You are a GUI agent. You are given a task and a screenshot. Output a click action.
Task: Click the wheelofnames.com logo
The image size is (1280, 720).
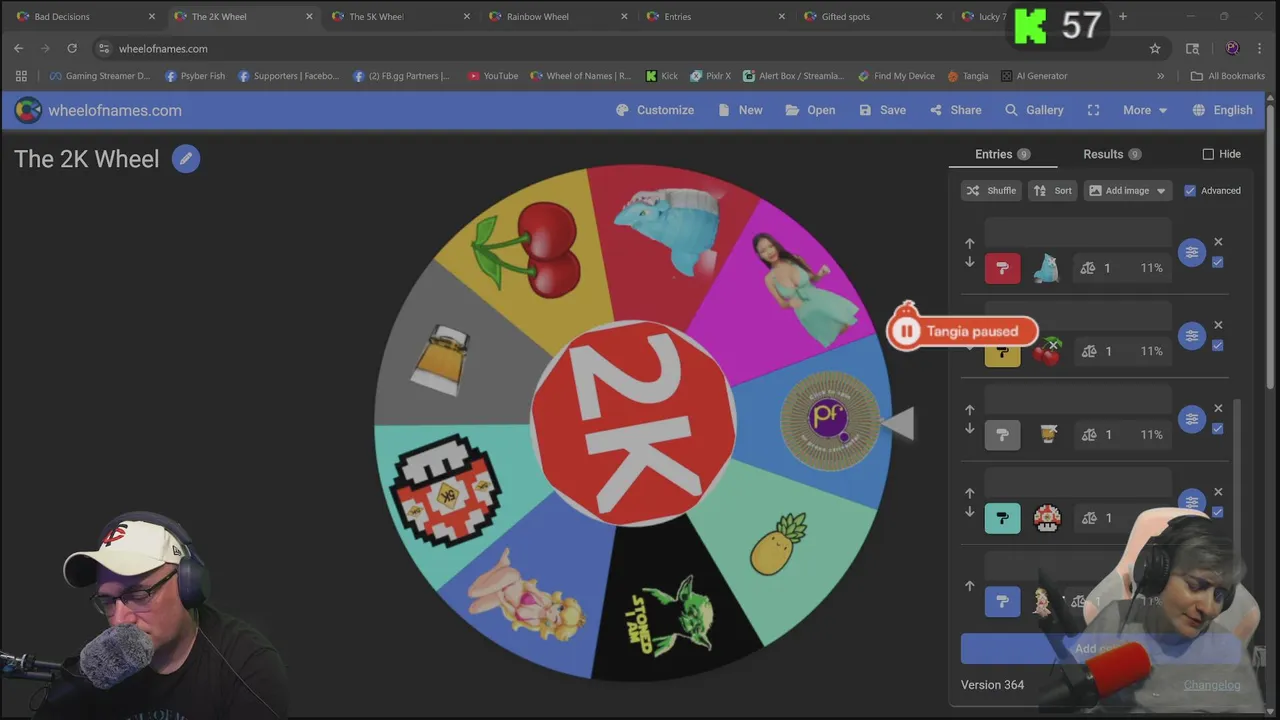pos(98,110)
